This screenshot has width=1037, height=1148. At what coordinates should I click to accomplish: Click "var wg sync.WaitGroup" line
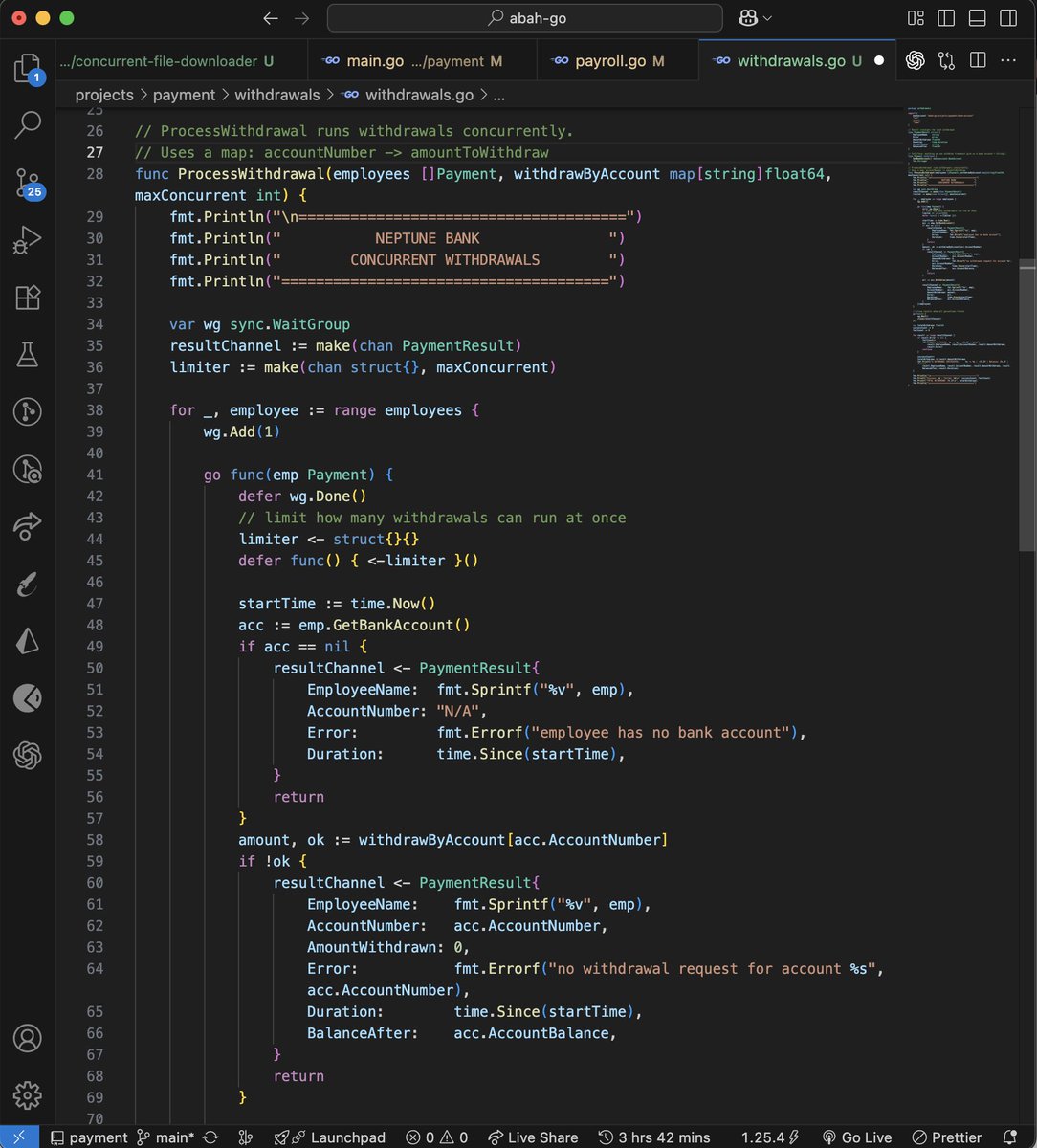pos(260,324)
